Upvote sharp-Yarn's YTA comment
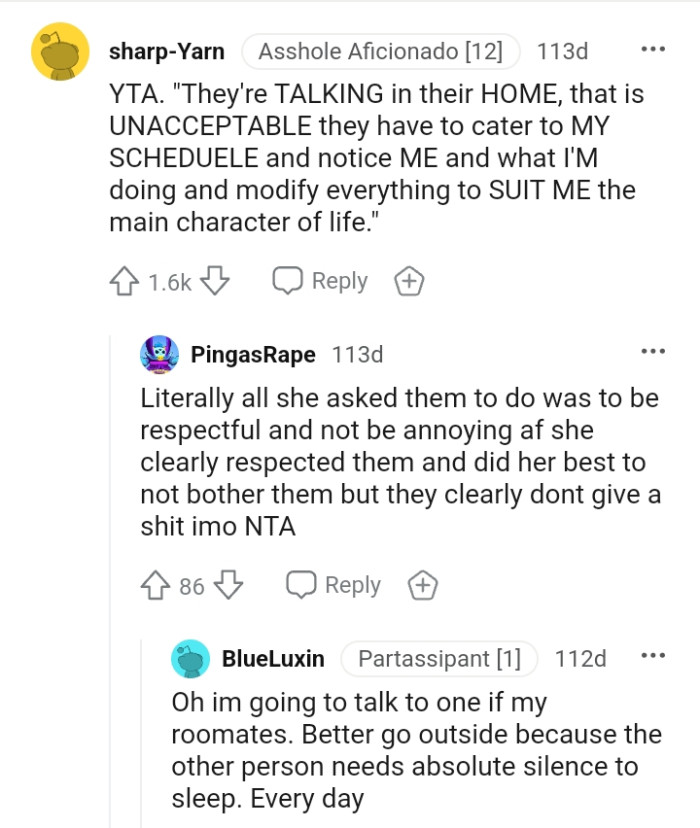This screenshot has width=700, height=828. pos(125,281)
